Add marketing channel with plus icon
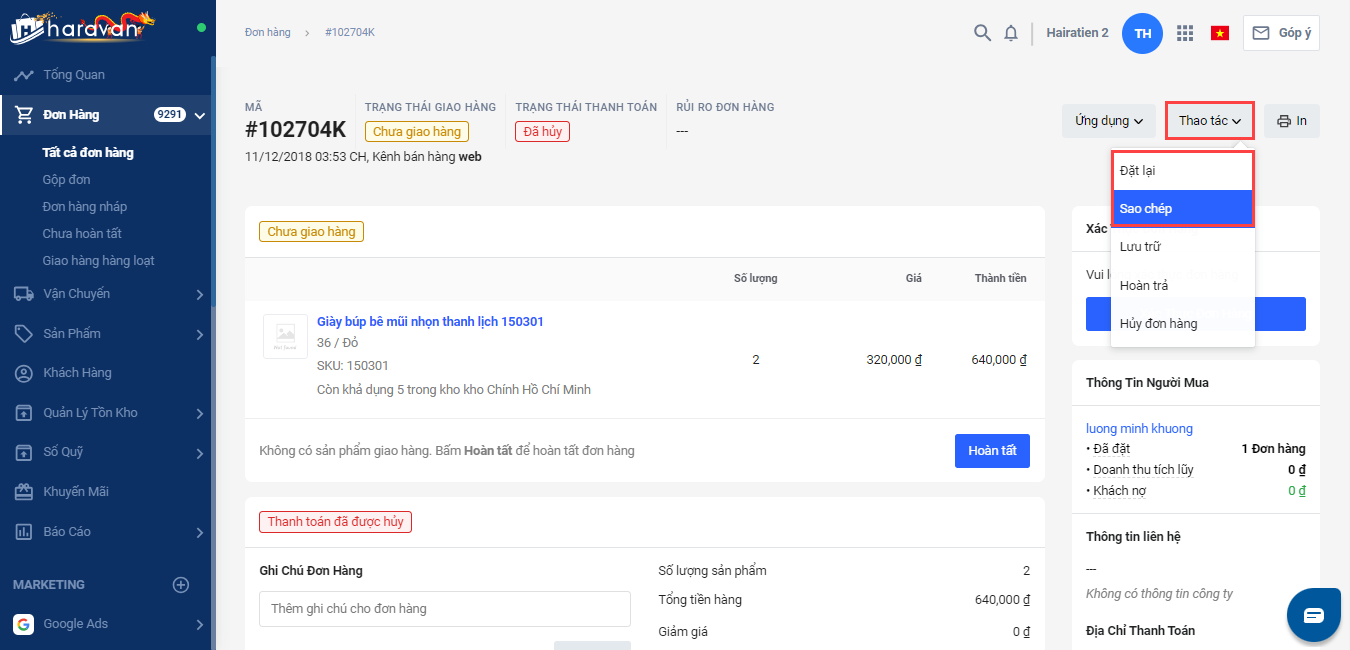This screenshot has height=650, width=1350. 181,585
